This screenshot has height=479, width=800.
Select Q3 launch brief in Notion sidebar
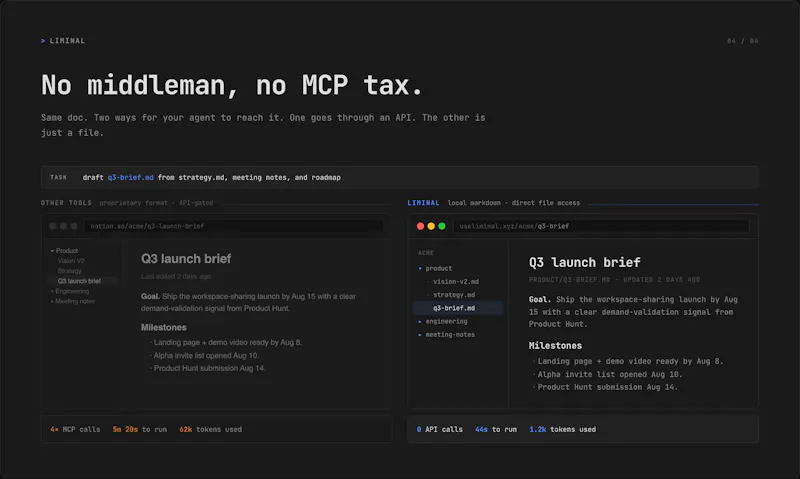point(82,281)
